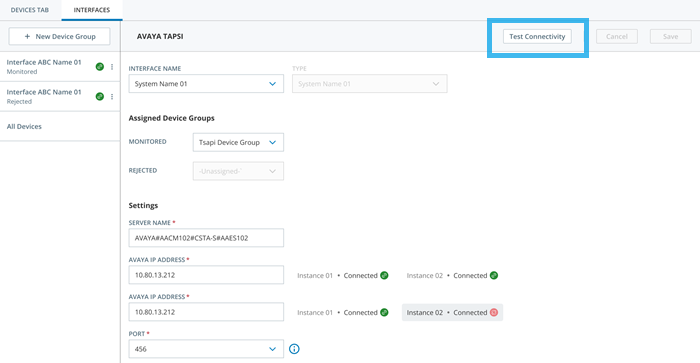Select Interface ABC Name 01 Monitored
The width and height of the screenshot is (700, 363).
(60, 67)
